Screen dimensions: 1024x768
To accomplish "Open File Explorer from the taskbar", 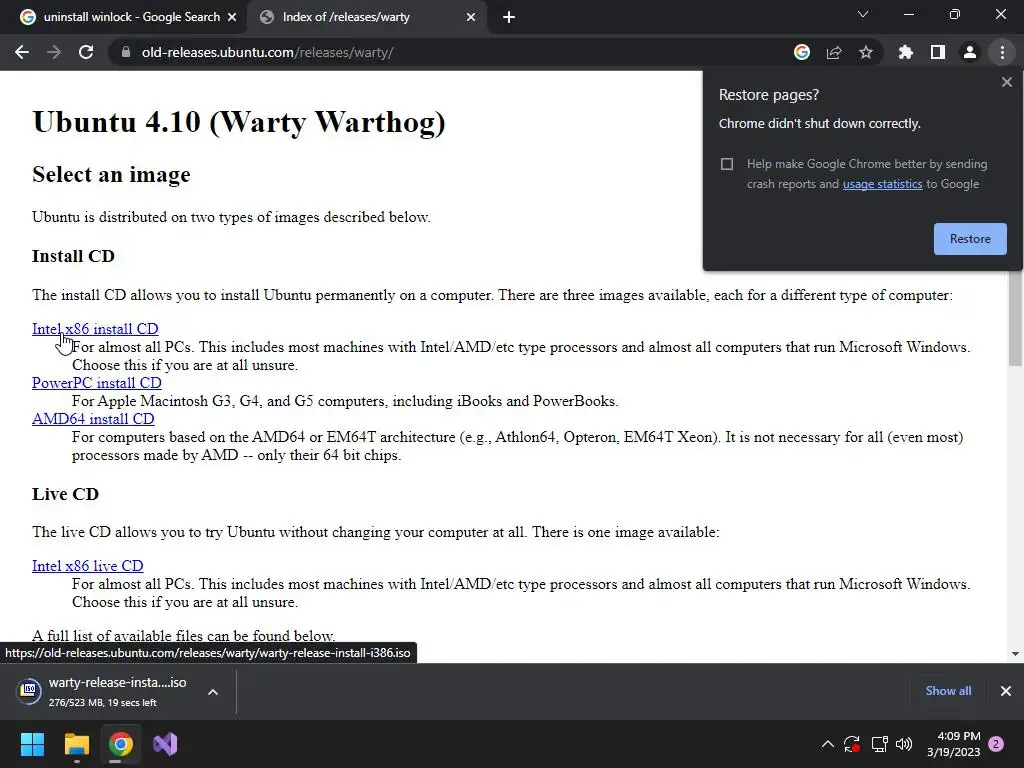I will [76, 744].
